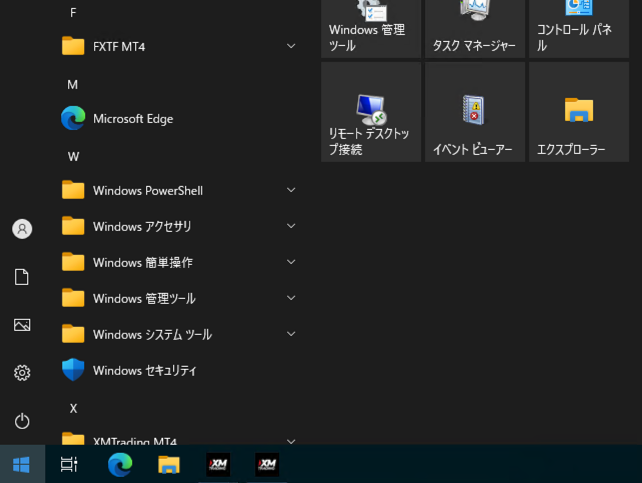
Task: Switch to the first XM Trading taskbar app
Action: pyautogui.click(x=218, y=464)
